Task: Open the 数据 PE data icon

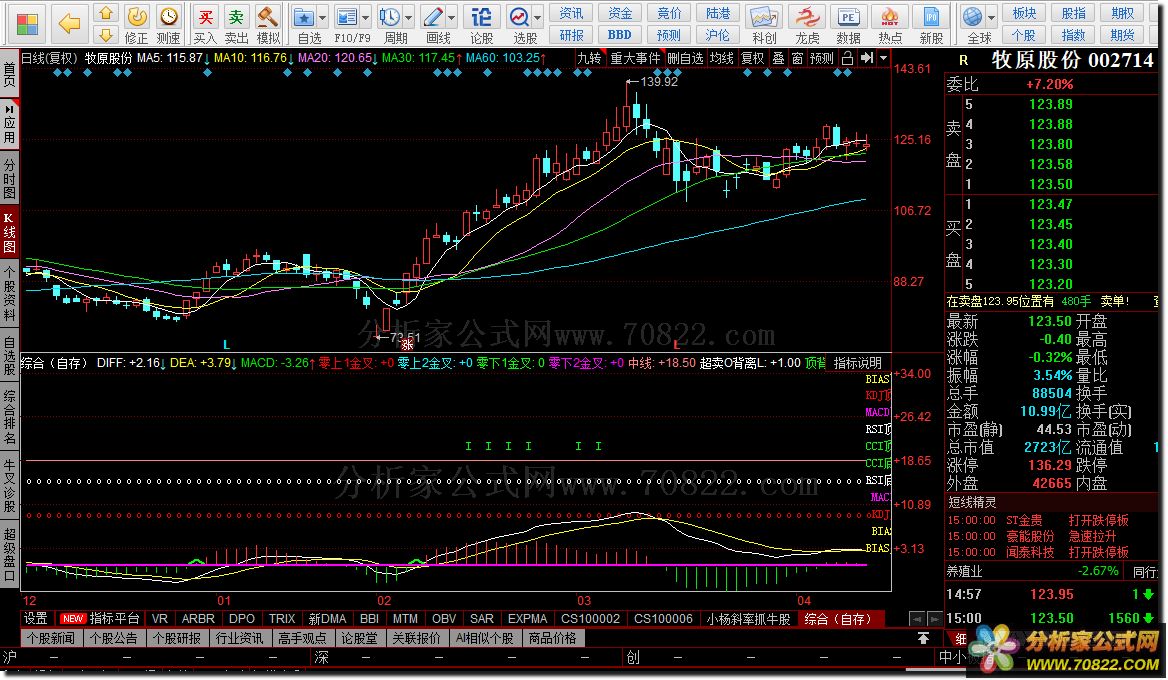Action: pyautogui.click(x=848, y=24)
